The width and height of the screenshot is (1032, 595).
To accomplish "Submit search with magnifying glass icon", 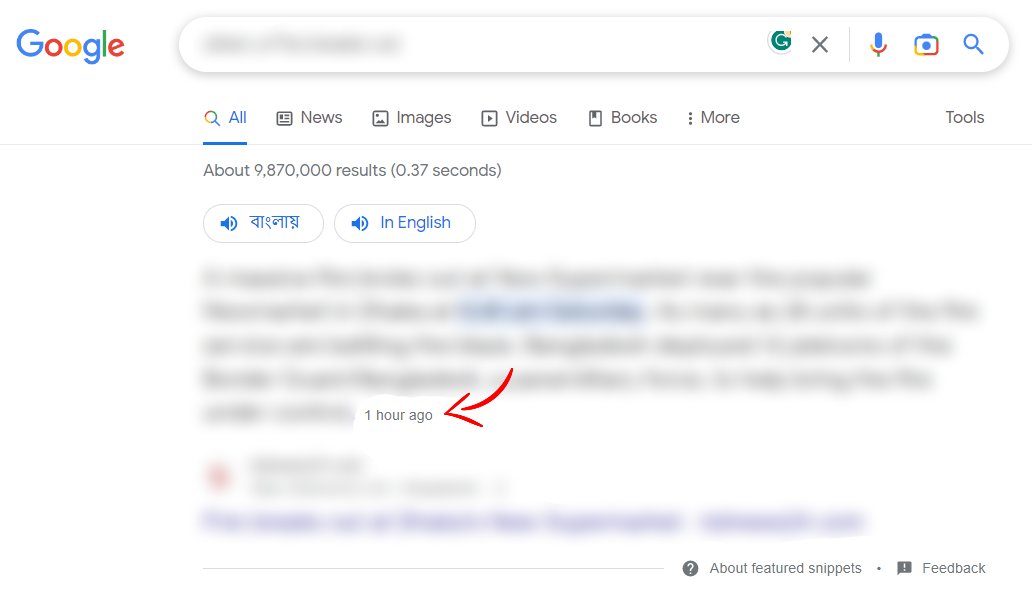I will click(x=973, y=44).
